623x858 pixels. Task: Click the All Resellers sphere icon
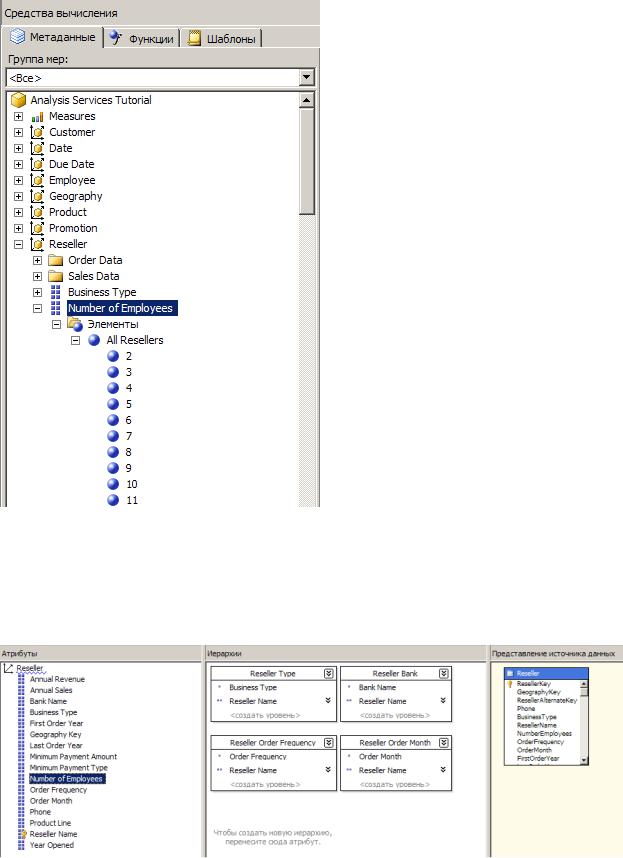pyautogui.click(x=94, y=340)
